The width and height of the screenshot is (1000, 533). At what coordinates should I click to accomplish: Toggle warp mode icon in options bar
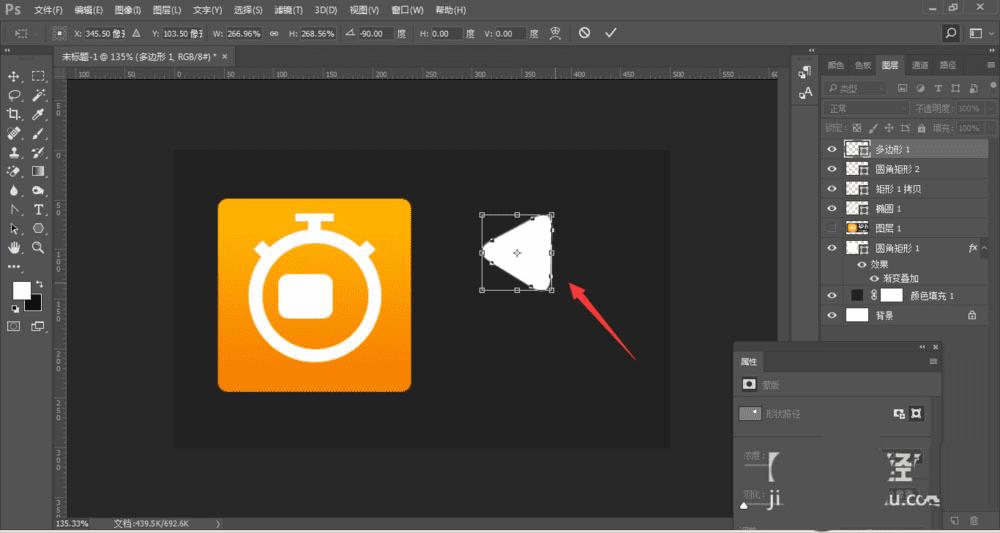[x=553, y=33]
